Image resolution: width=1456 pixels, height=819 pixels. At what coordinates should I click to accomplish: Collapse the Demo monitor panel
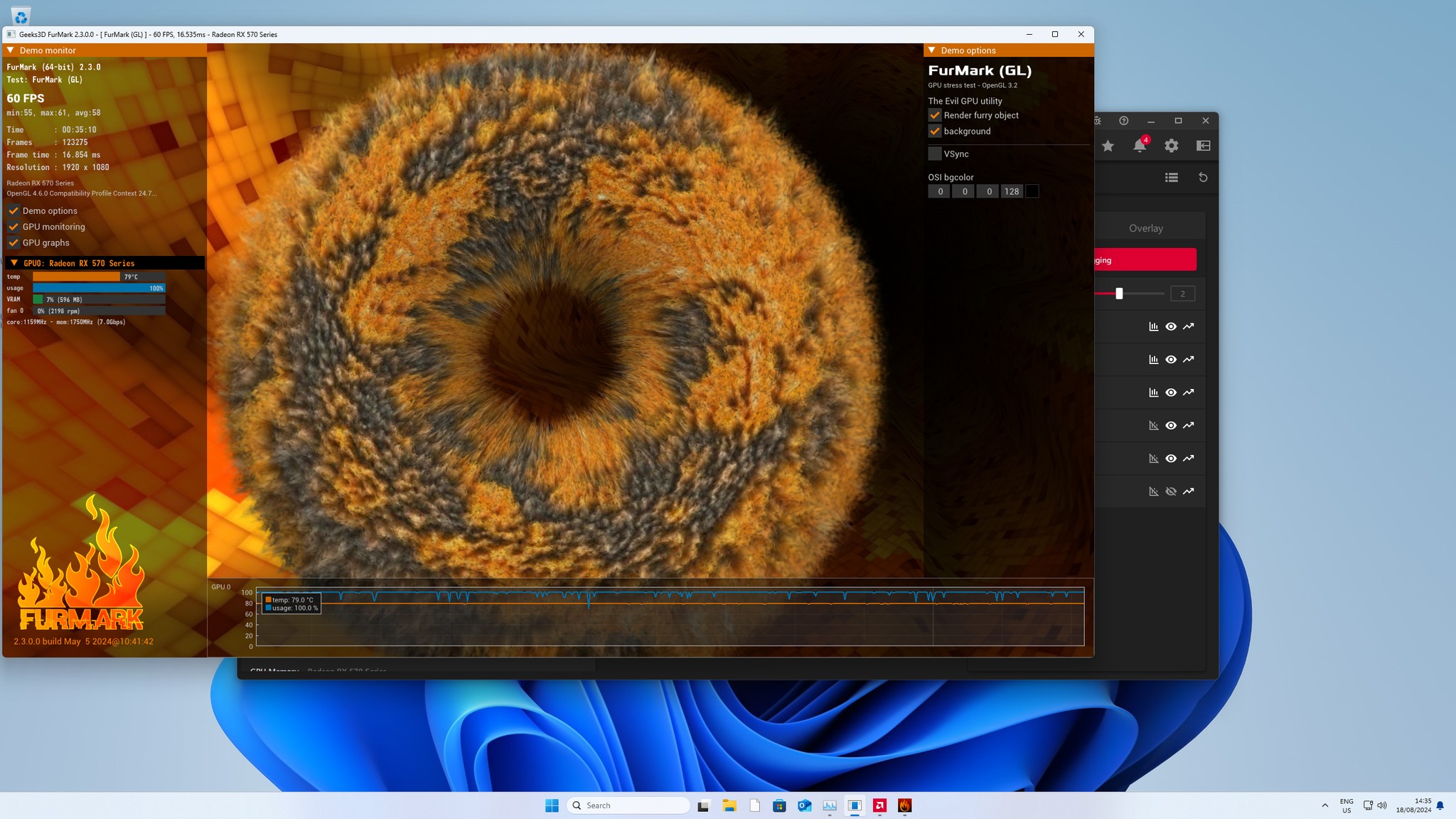11,50
